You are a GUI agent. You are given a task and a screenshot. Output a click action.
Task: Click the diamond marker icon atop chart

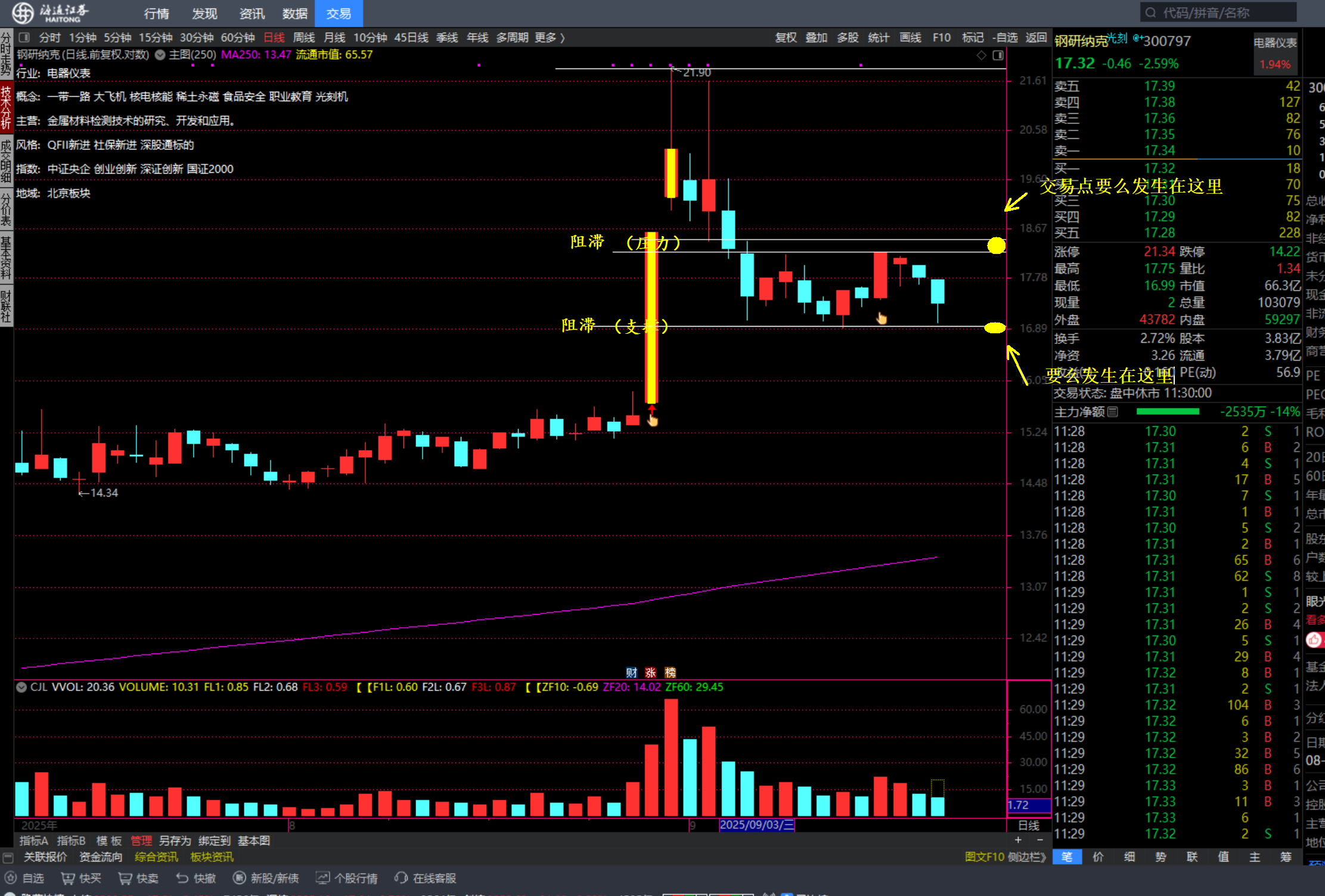pyautogui.click(x=982, y=55)
